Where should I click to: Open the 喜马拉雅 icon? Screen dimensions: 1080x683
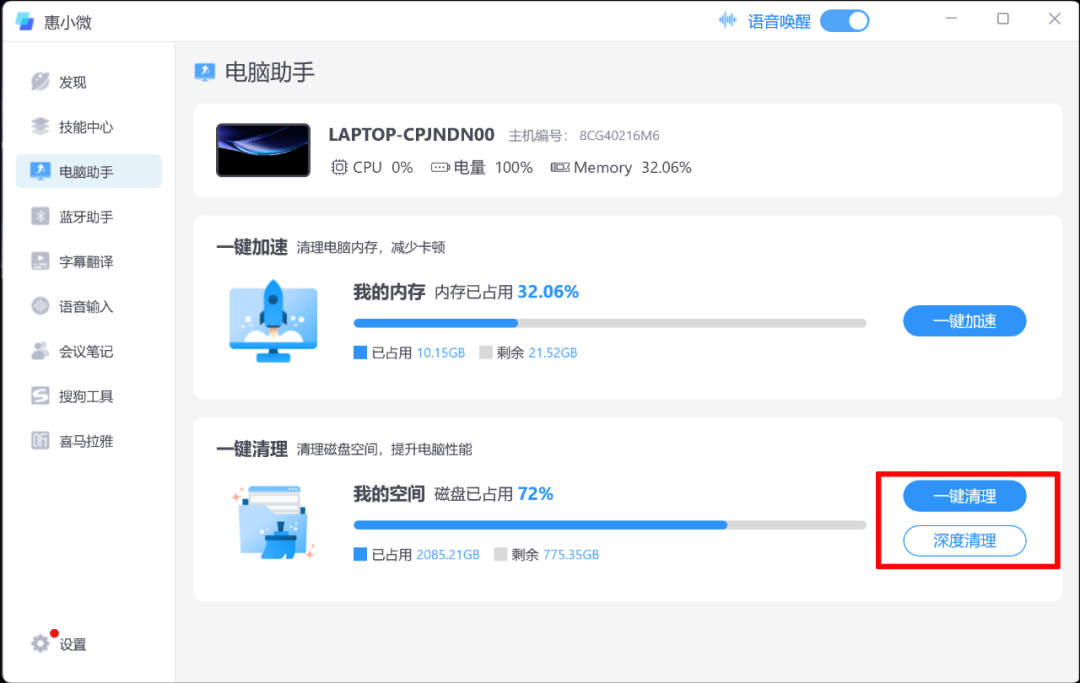[x=40, y=441]
